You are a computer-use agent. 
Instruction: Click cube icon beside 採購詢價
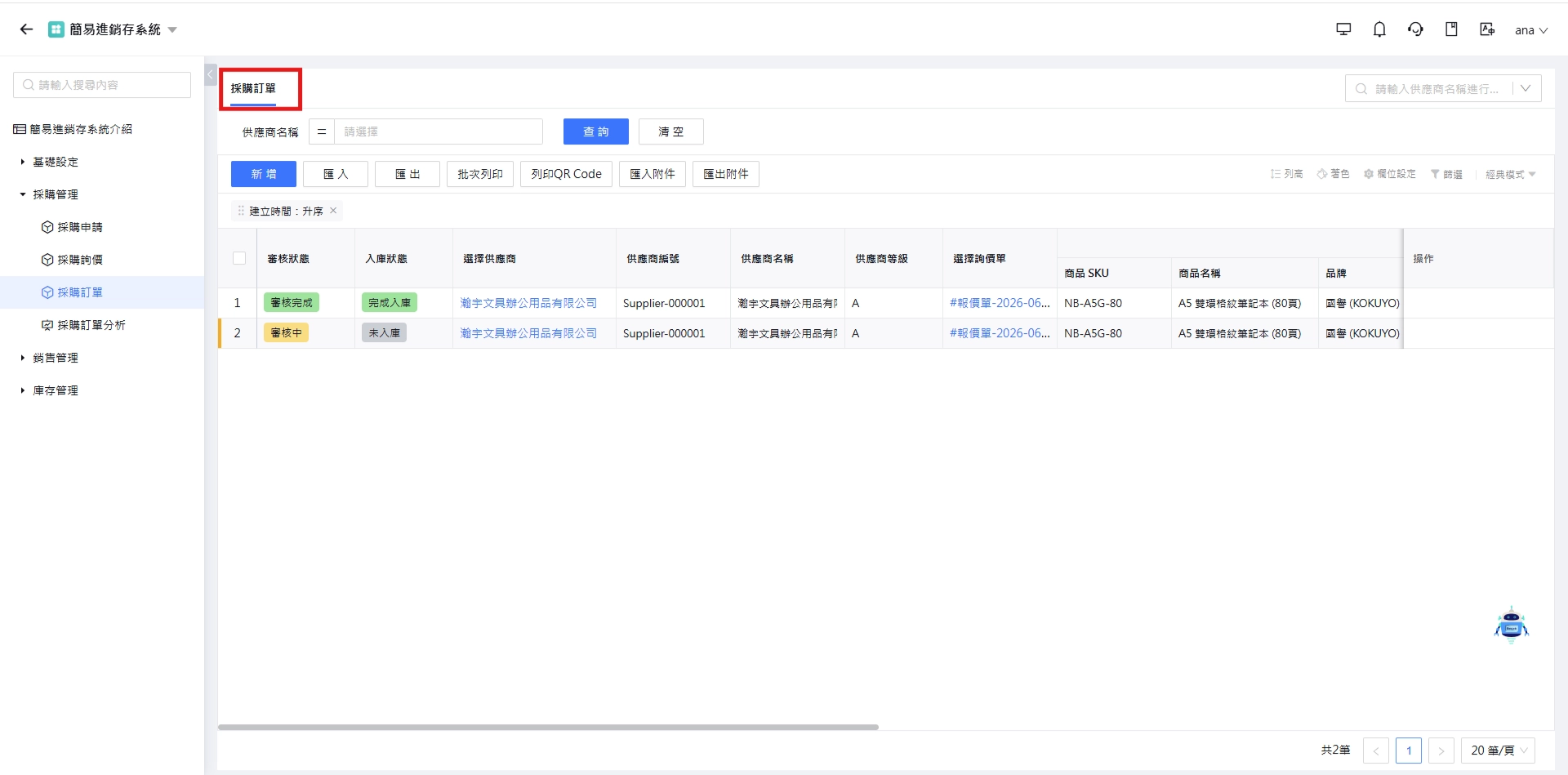pyautogui.click(x=47, y=260)
